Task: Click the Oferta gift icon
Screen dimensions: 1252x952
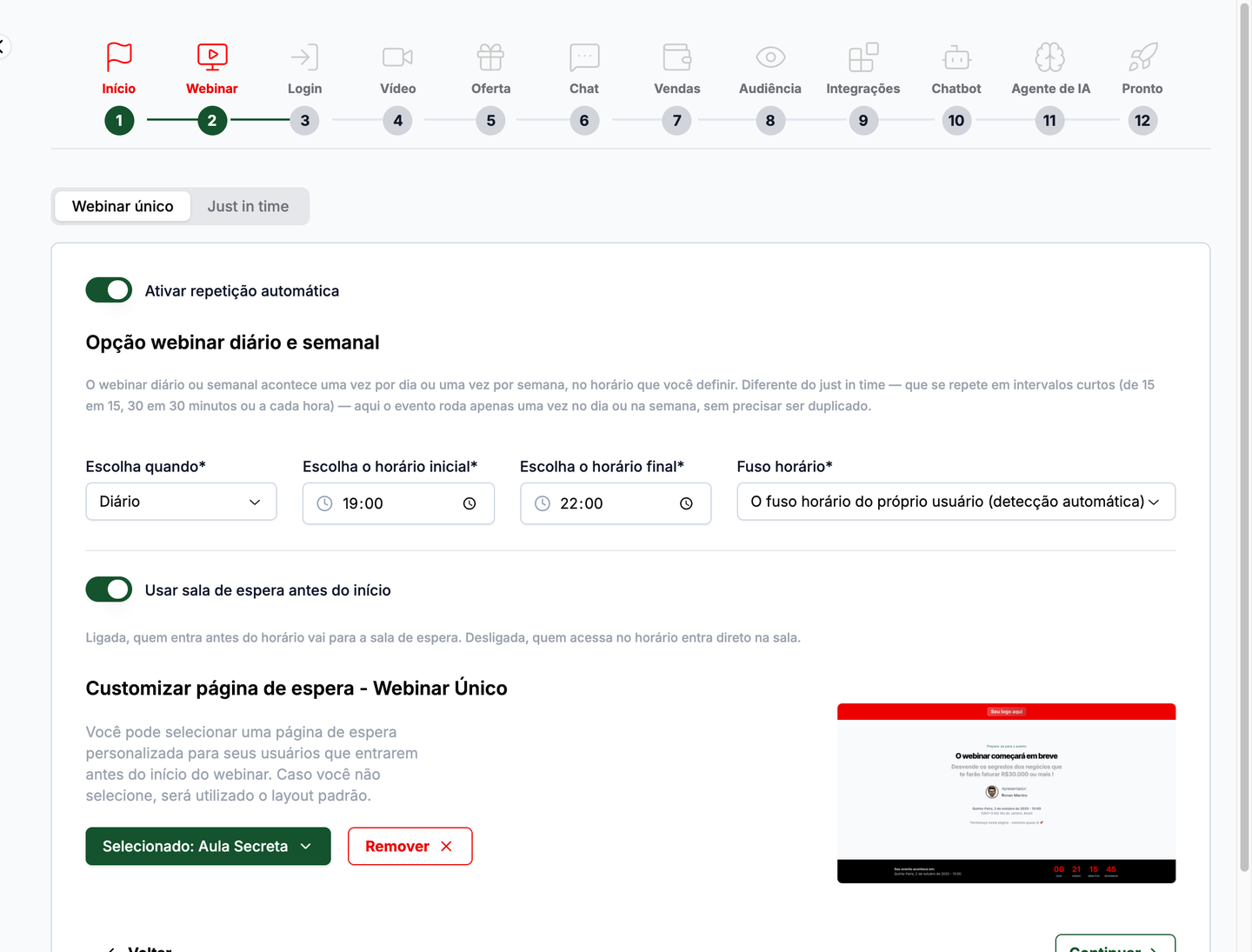Action: 490,57
